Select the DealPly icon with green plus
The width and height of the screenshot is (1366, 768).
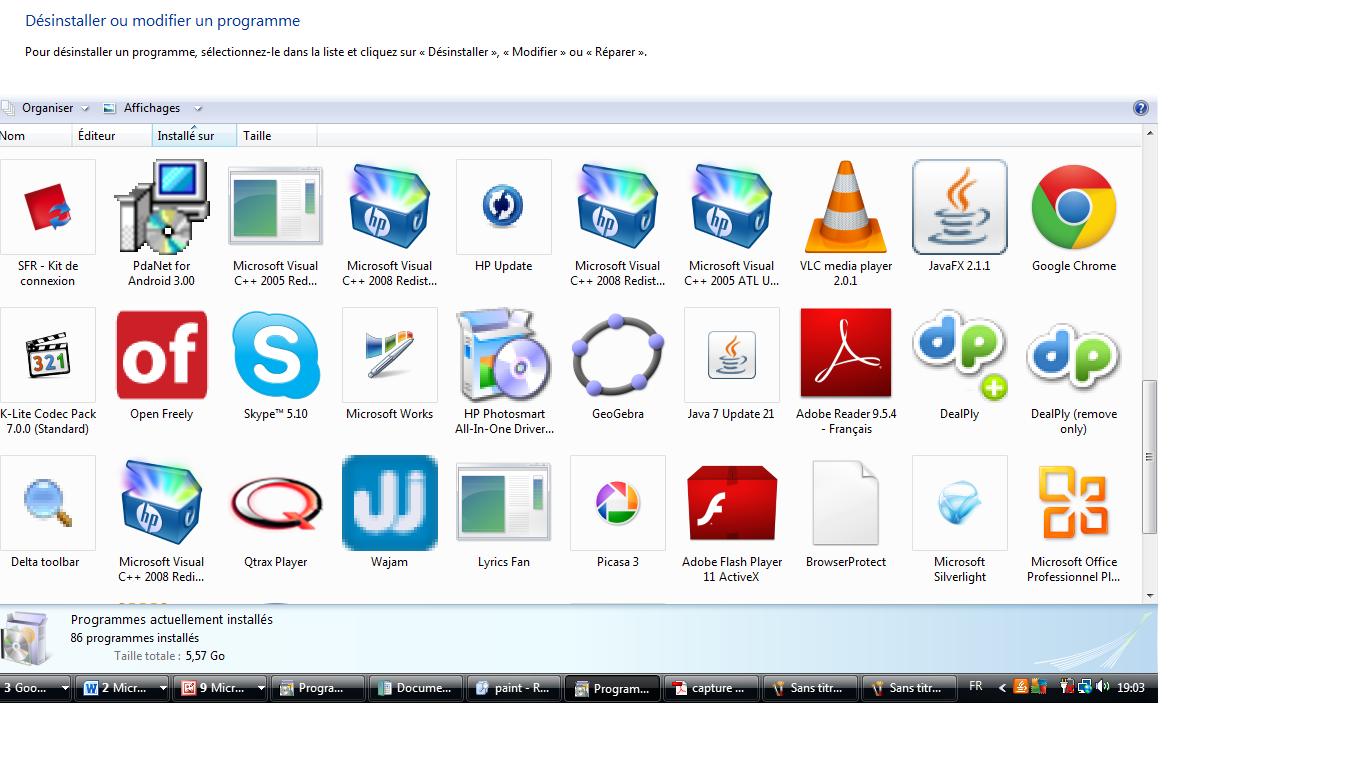pos(960,355)
